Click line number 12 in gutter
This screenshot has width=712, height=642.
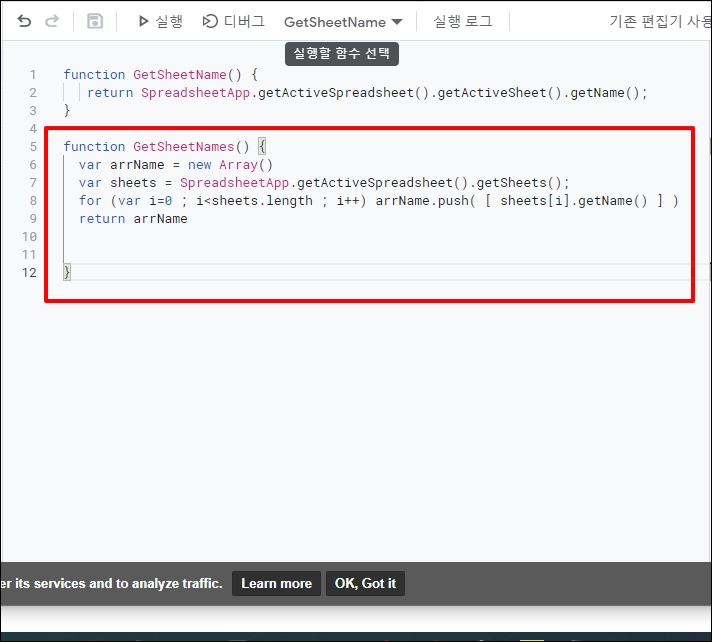point(29,272)
